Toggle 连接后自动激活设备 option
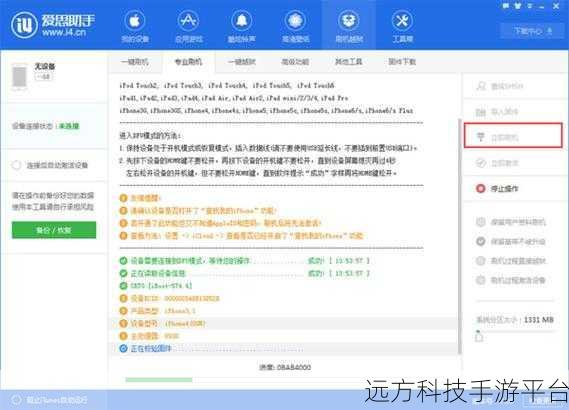Viewport: 569px width, 410px height. coord(16,165)
